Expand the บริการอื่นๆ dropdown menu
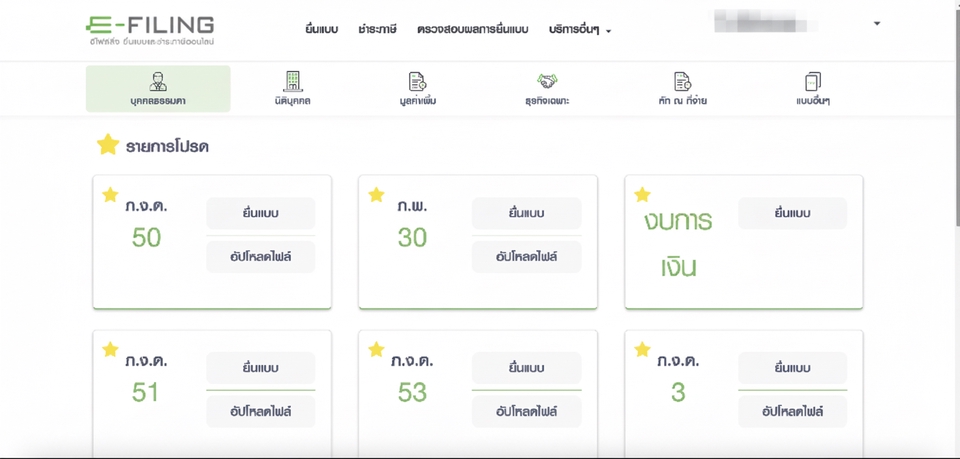The height and width of the screenshot is (459, 960). 580,30
